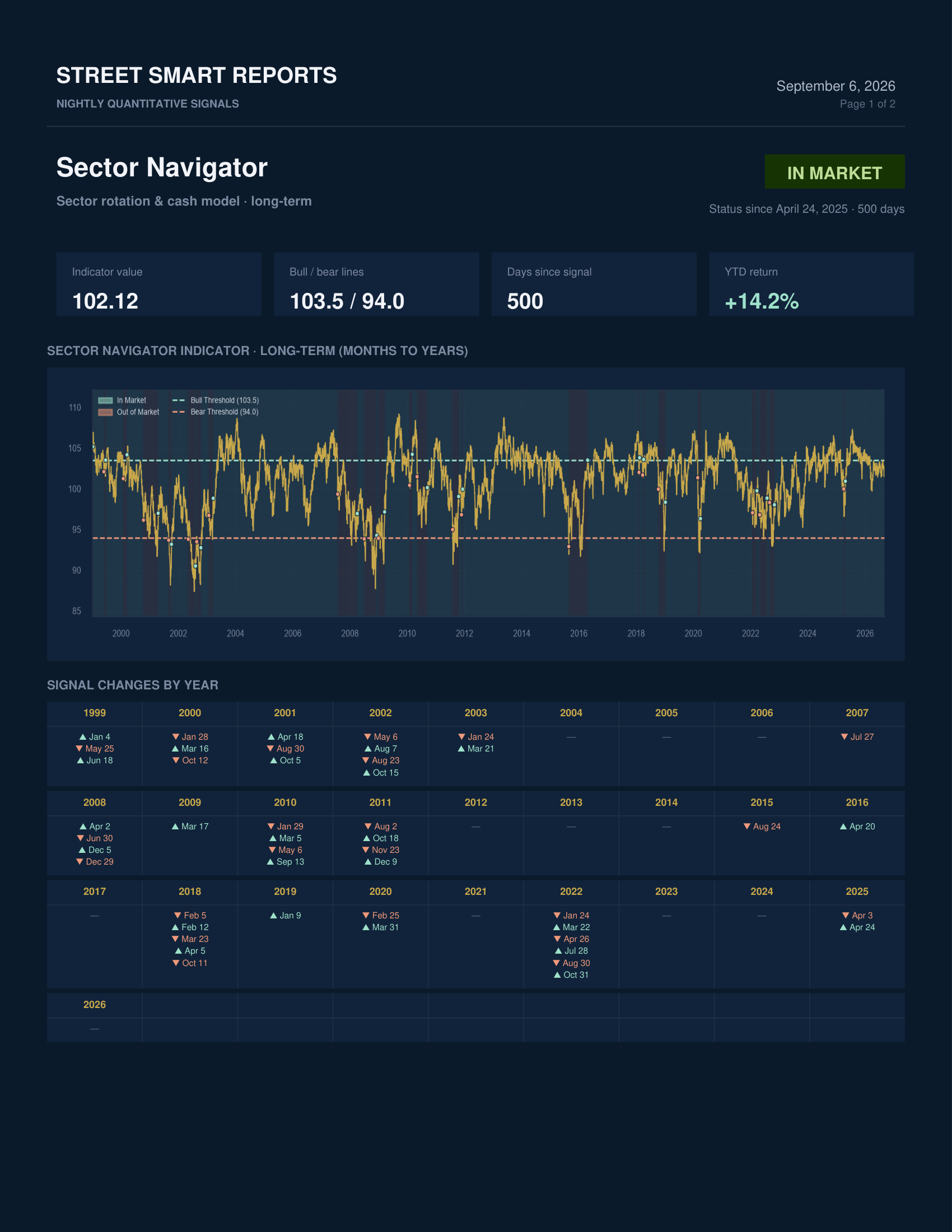Click the Apr 2 entry under 2008
952x1232 pixels.
point(95,827)
